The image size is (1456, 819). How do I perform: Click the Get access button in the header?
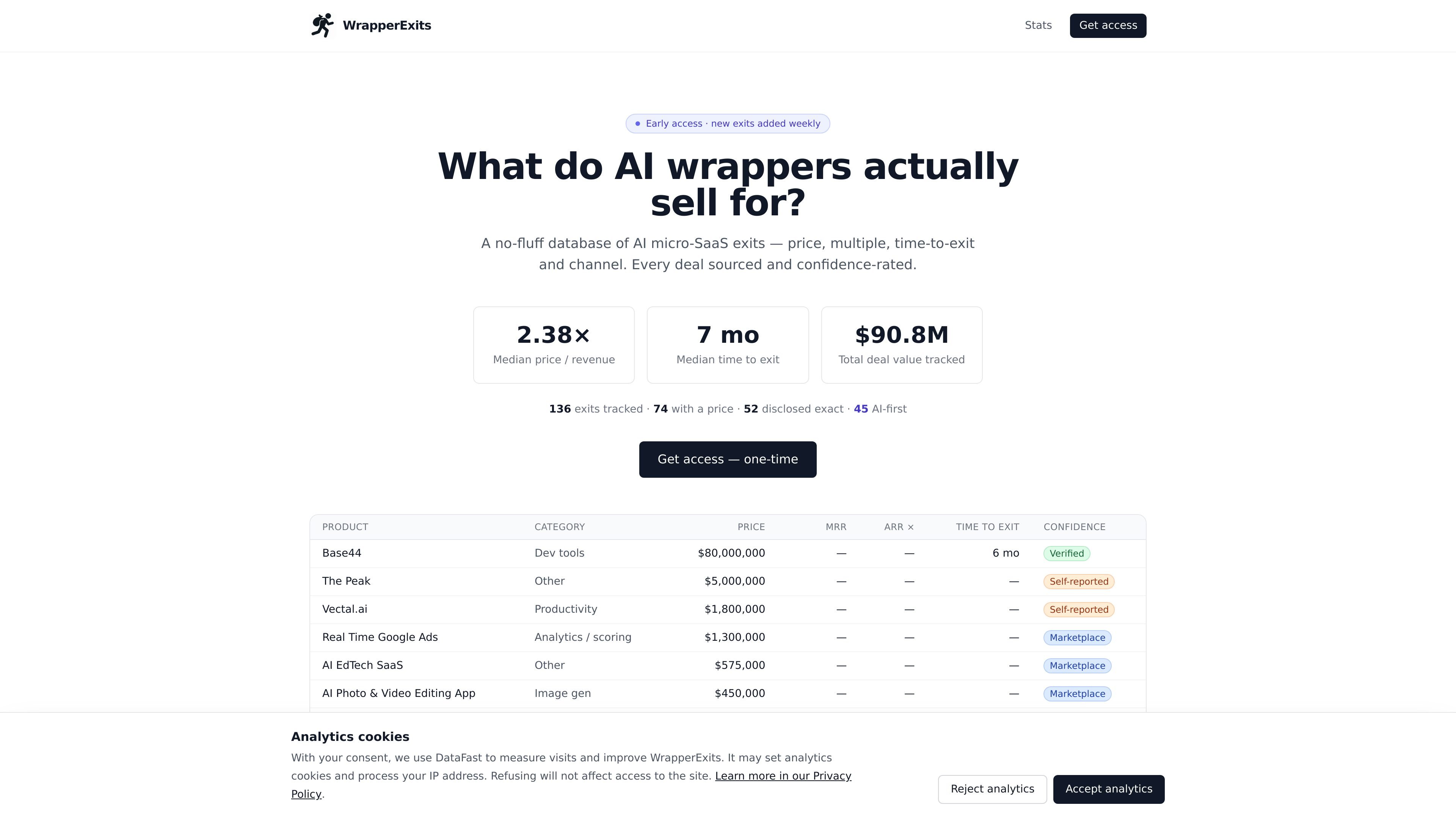click(x=1108, y=25)
